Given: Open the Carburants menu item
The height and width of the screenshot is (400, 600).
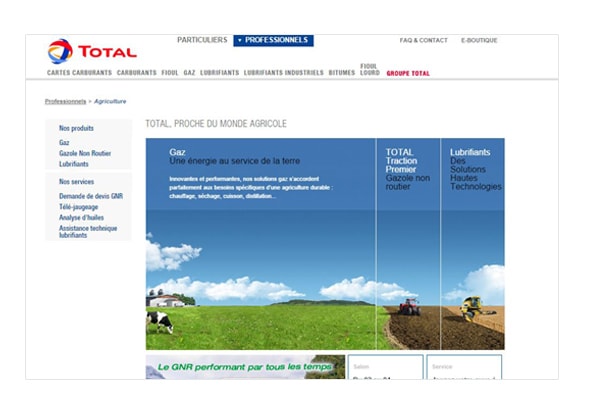Looking at the screenshot, I should [x=136, y=73].
